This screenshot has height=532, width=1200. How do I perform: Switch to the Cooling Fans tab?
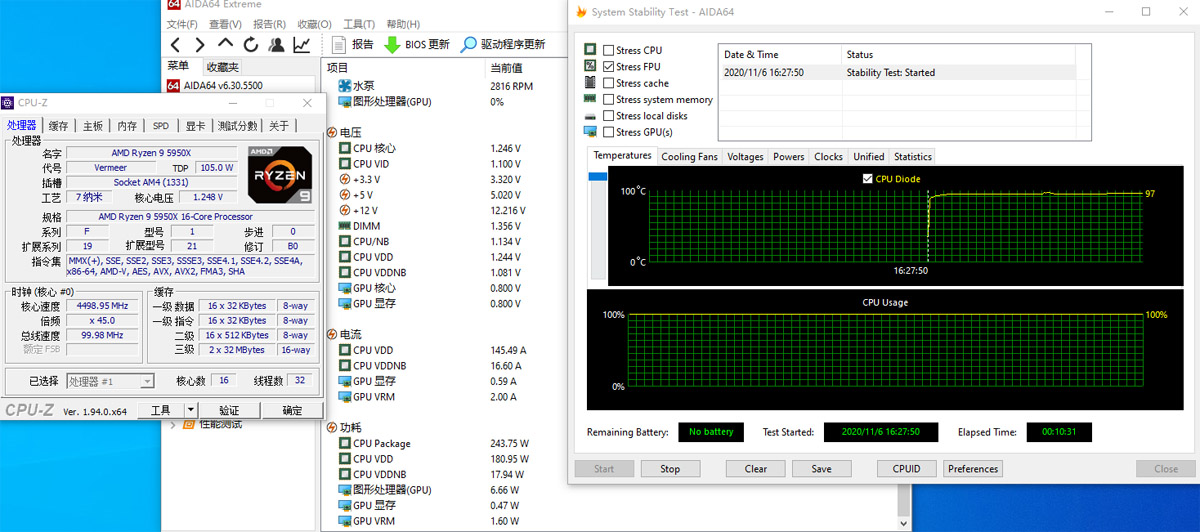689,156
